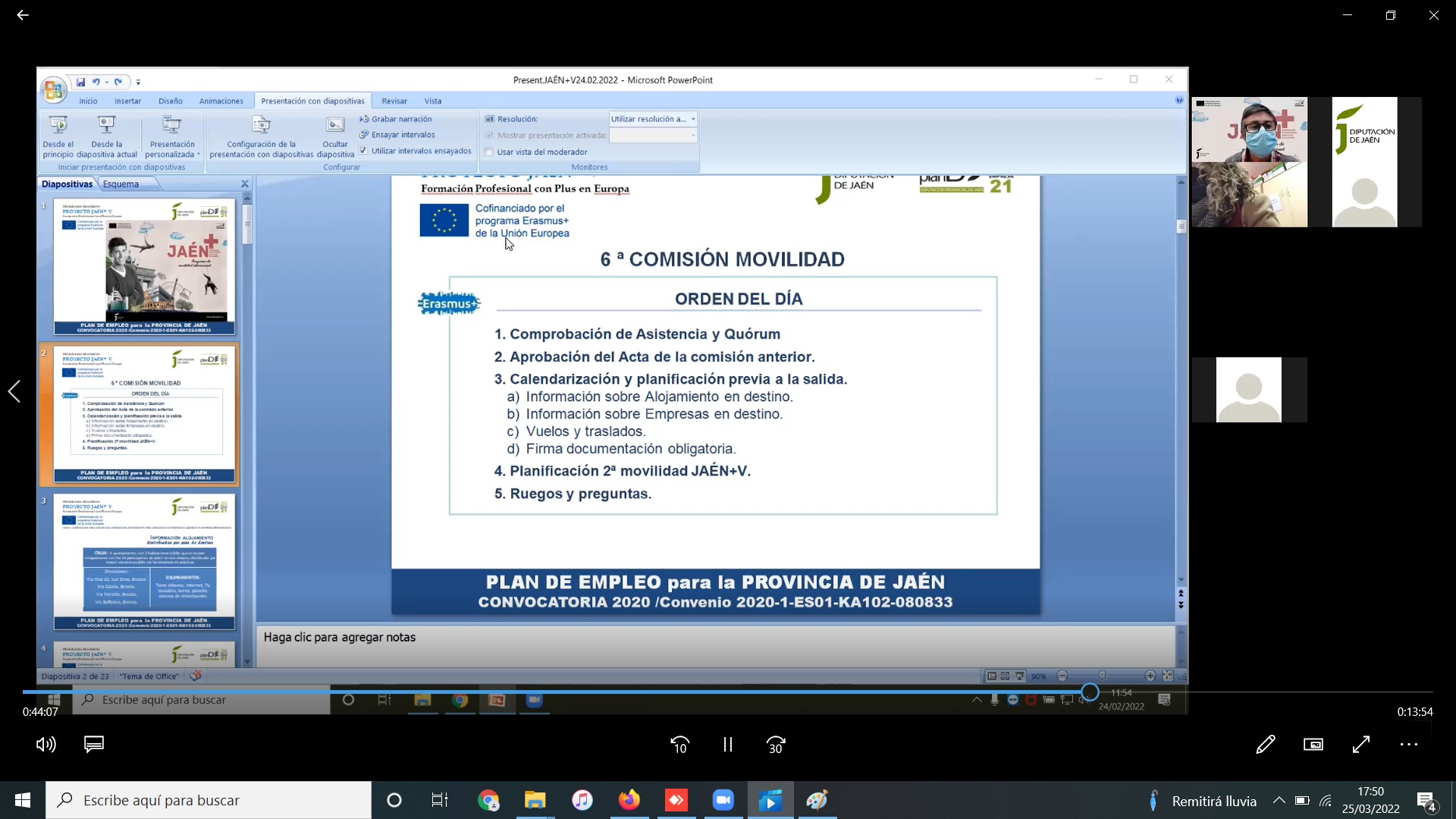
Task: Open Zoom from the Windows taskbar
Action: click(x=723, y=800)
